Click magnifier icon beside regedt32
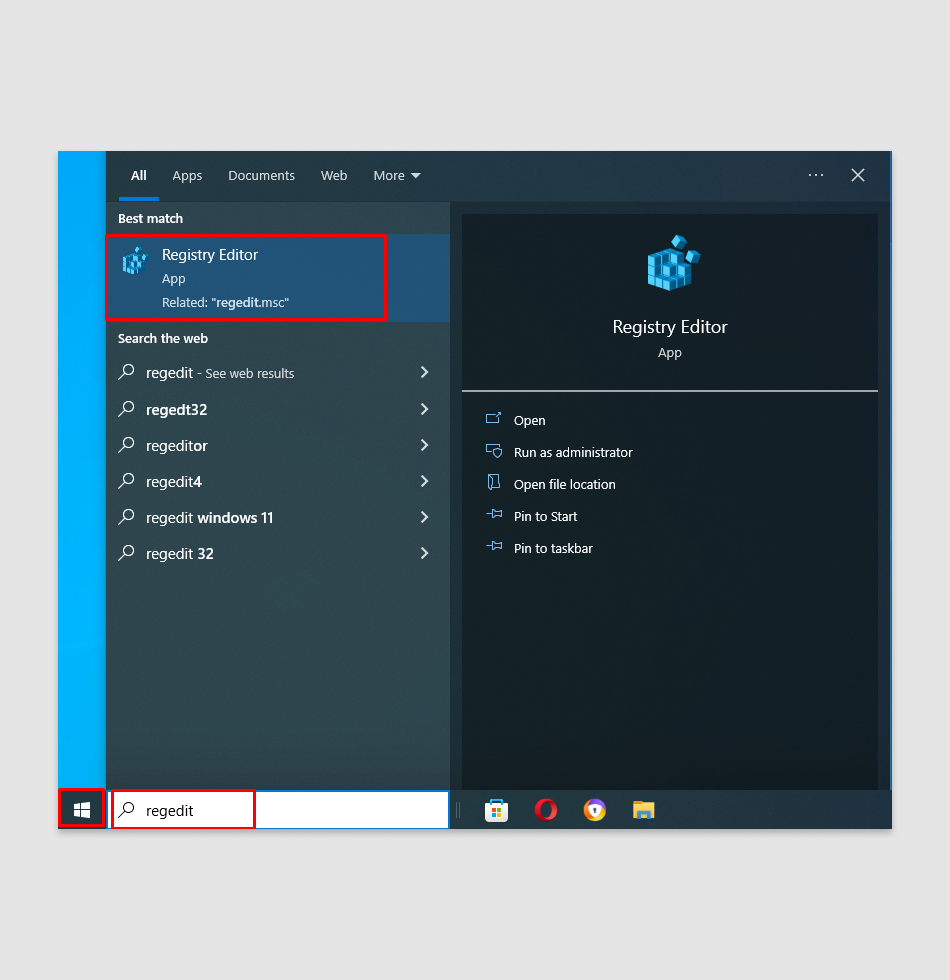950x980 pixels. tap(127, 409)
